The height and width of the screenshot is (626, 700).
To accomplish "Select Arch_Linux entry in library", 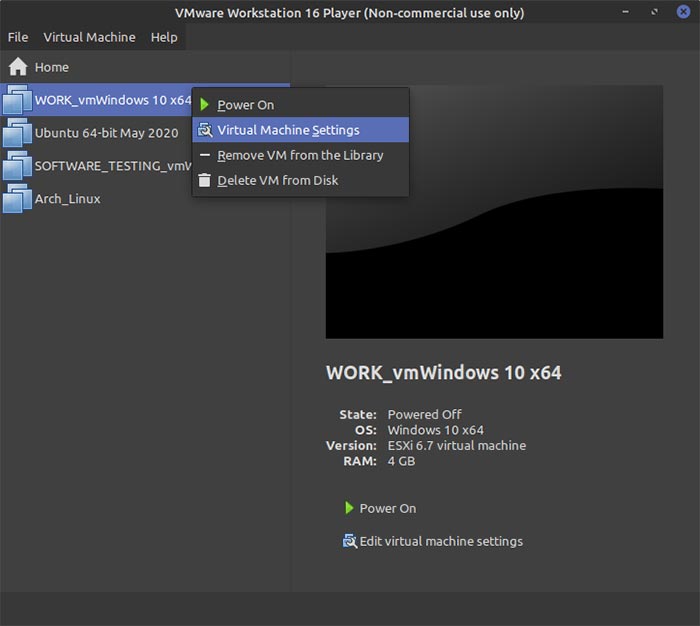I will coord(145,199).
